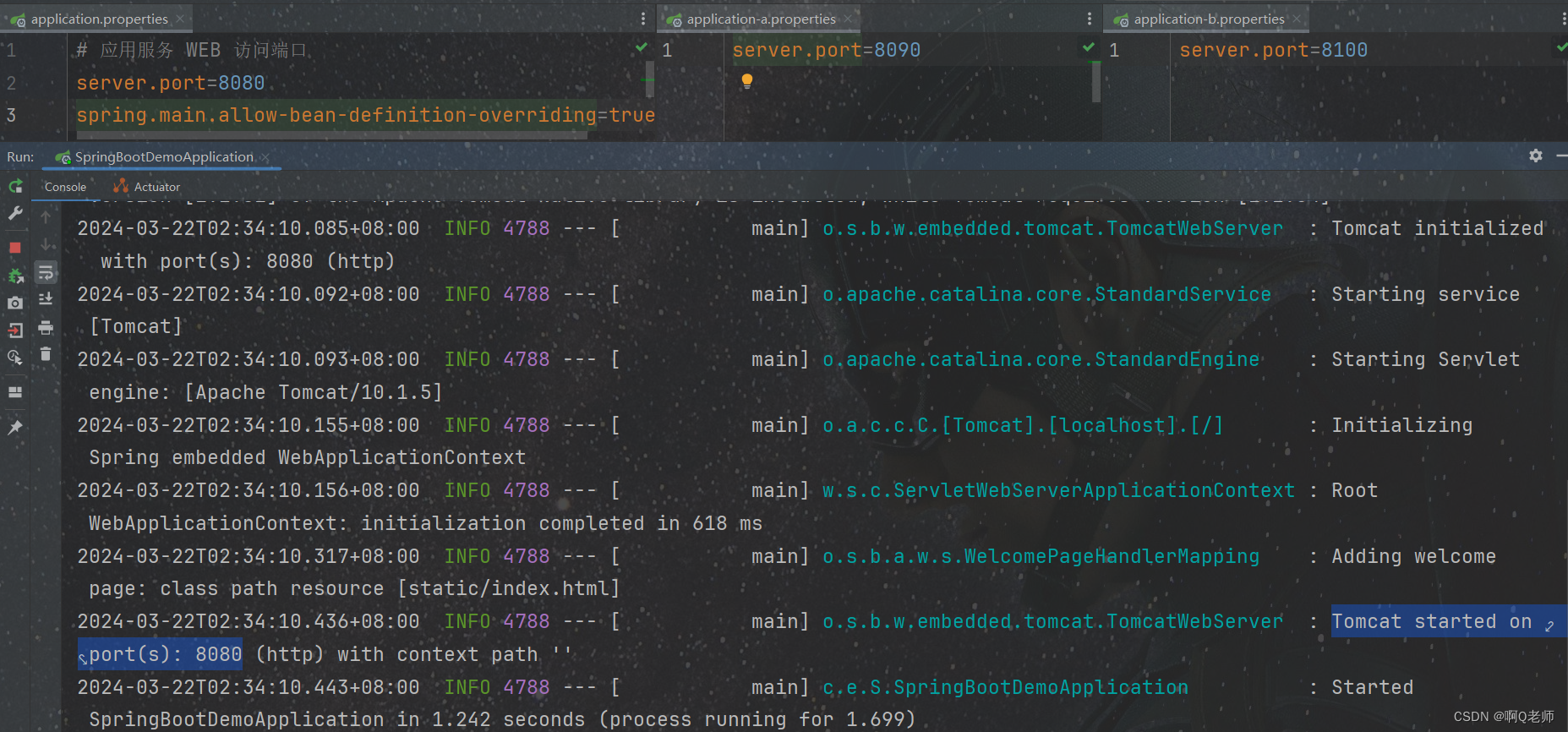This screenshot has width=1568, height=732.
Task: Attach debugger using the green bug icon
Action: 15,276
